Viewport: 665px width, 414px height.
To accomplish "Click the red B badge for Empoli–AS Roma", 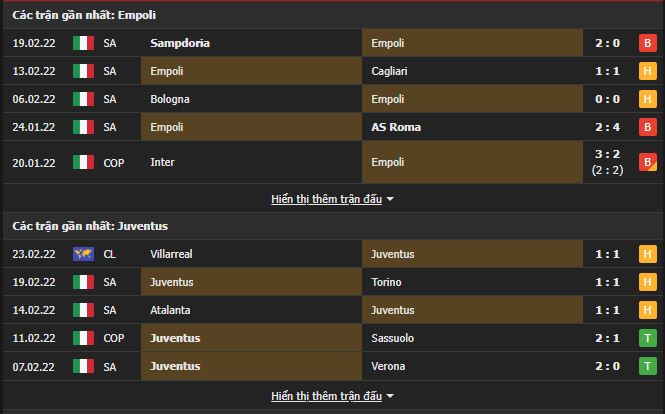I will click(648, 127).
